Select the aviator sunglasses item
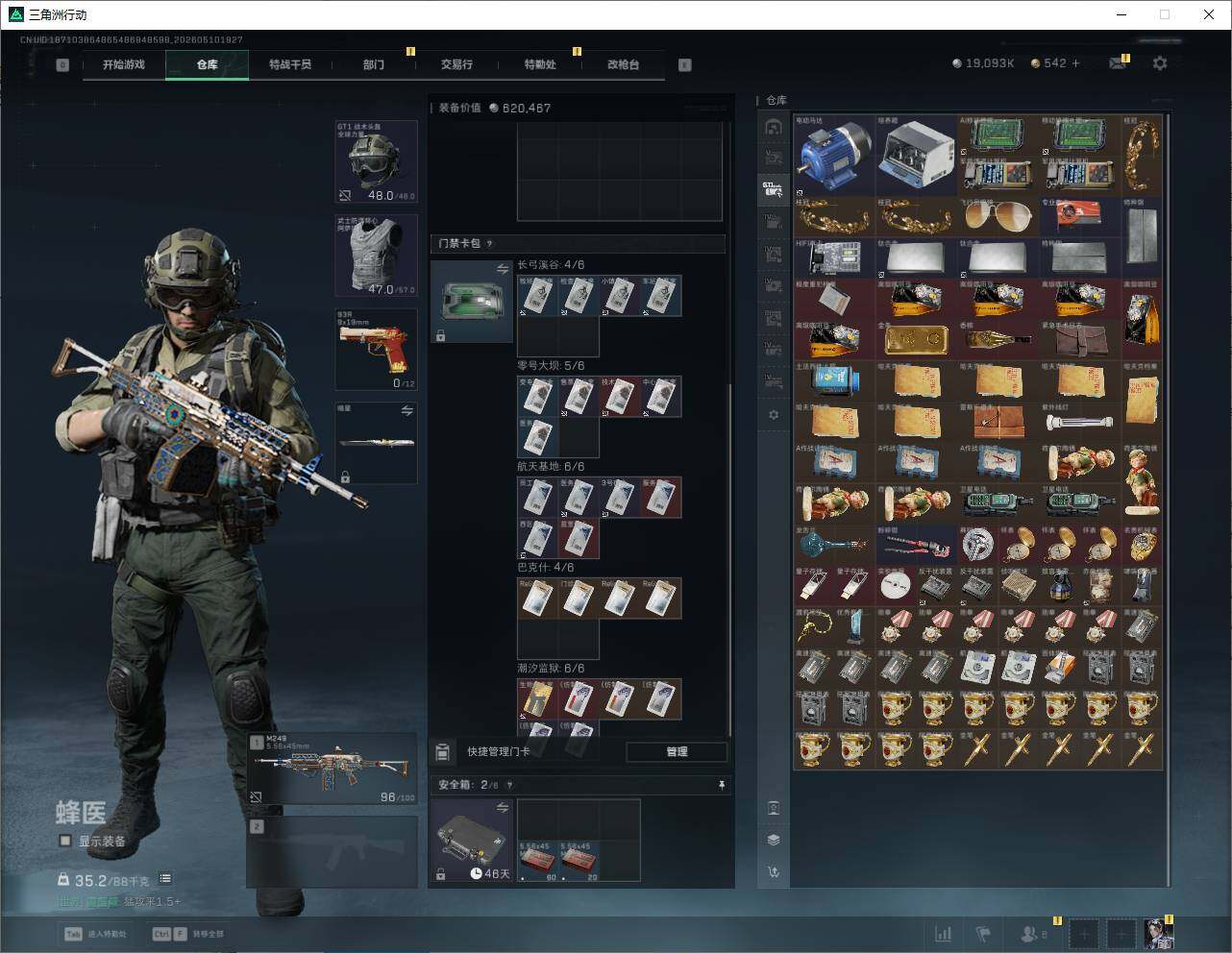Image resolution: width=1232 pixels, height=953 pixels. pyautogui.click(x=998, y=217)
